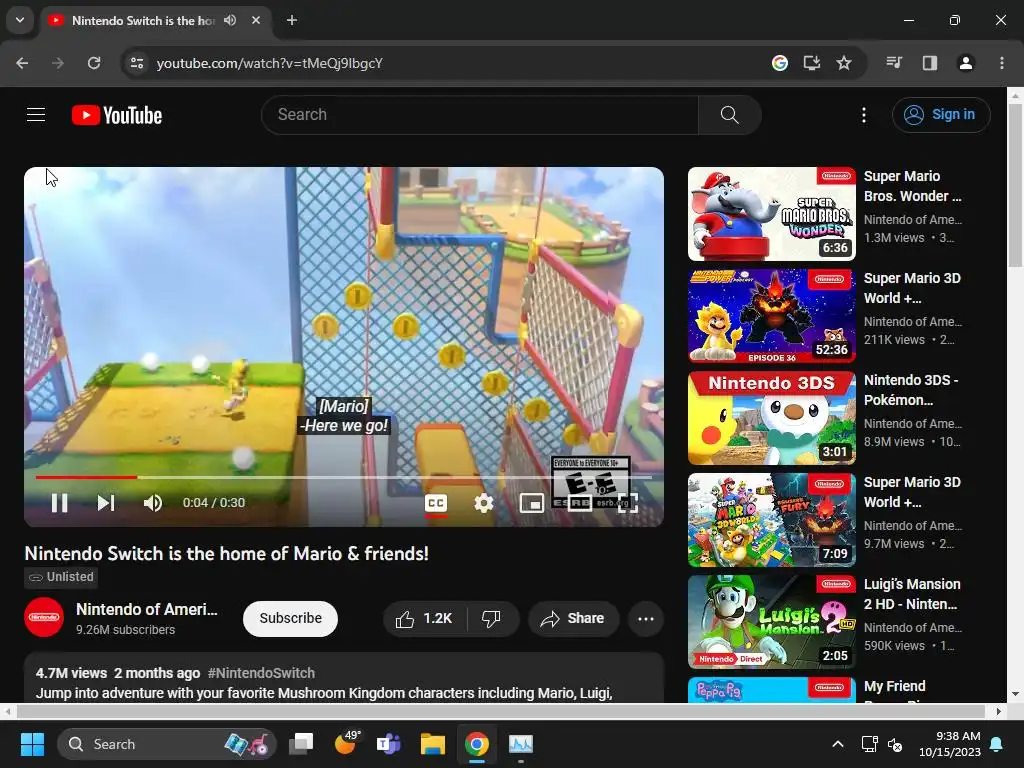Enter full screen mode
The width and height of the screenshot is (1024, 768).
[x=628, y=503]
